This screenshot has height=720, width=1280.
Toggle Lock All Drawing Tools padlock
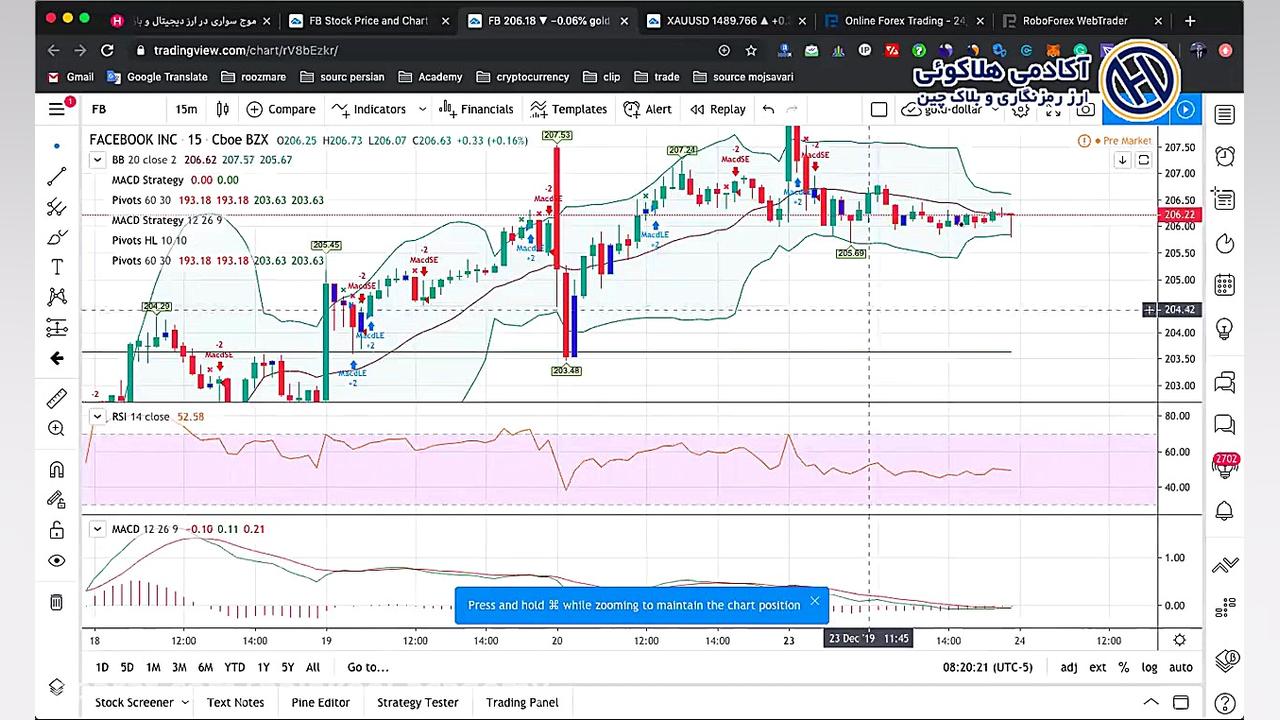57,530
